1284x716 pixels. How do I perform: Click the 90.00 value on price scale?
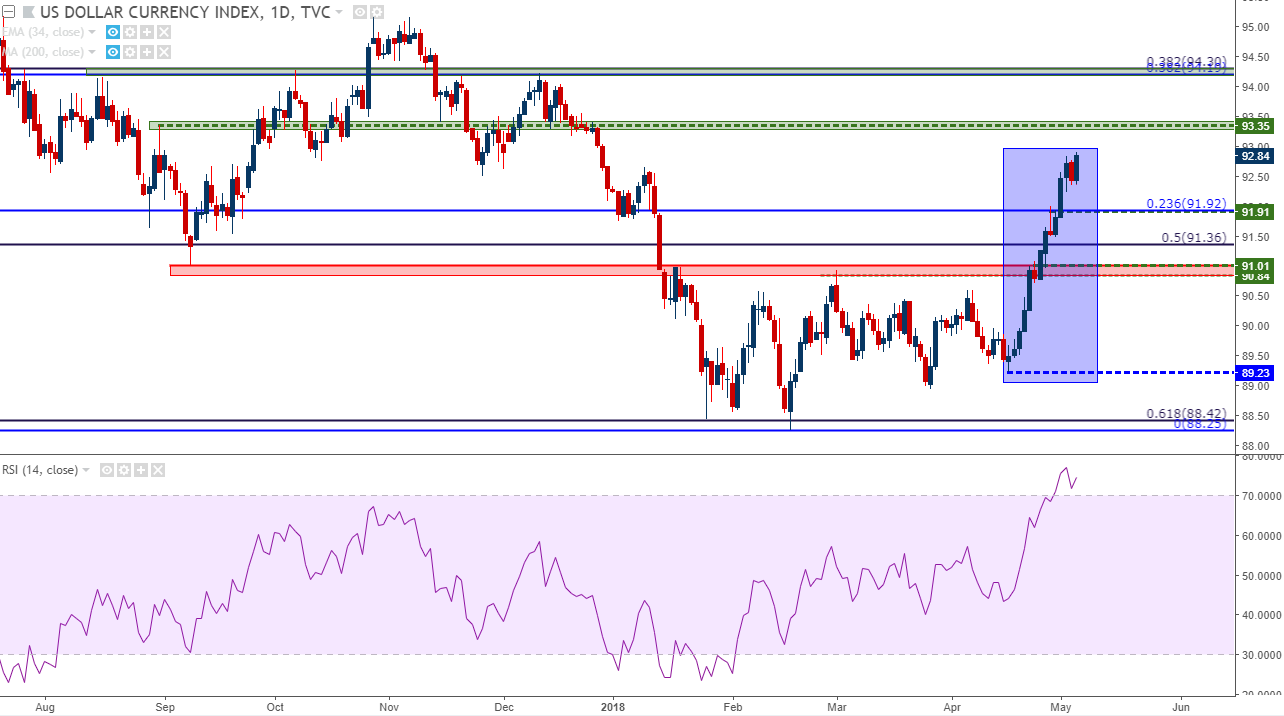pyautogui.click(x=1254, y=326)
